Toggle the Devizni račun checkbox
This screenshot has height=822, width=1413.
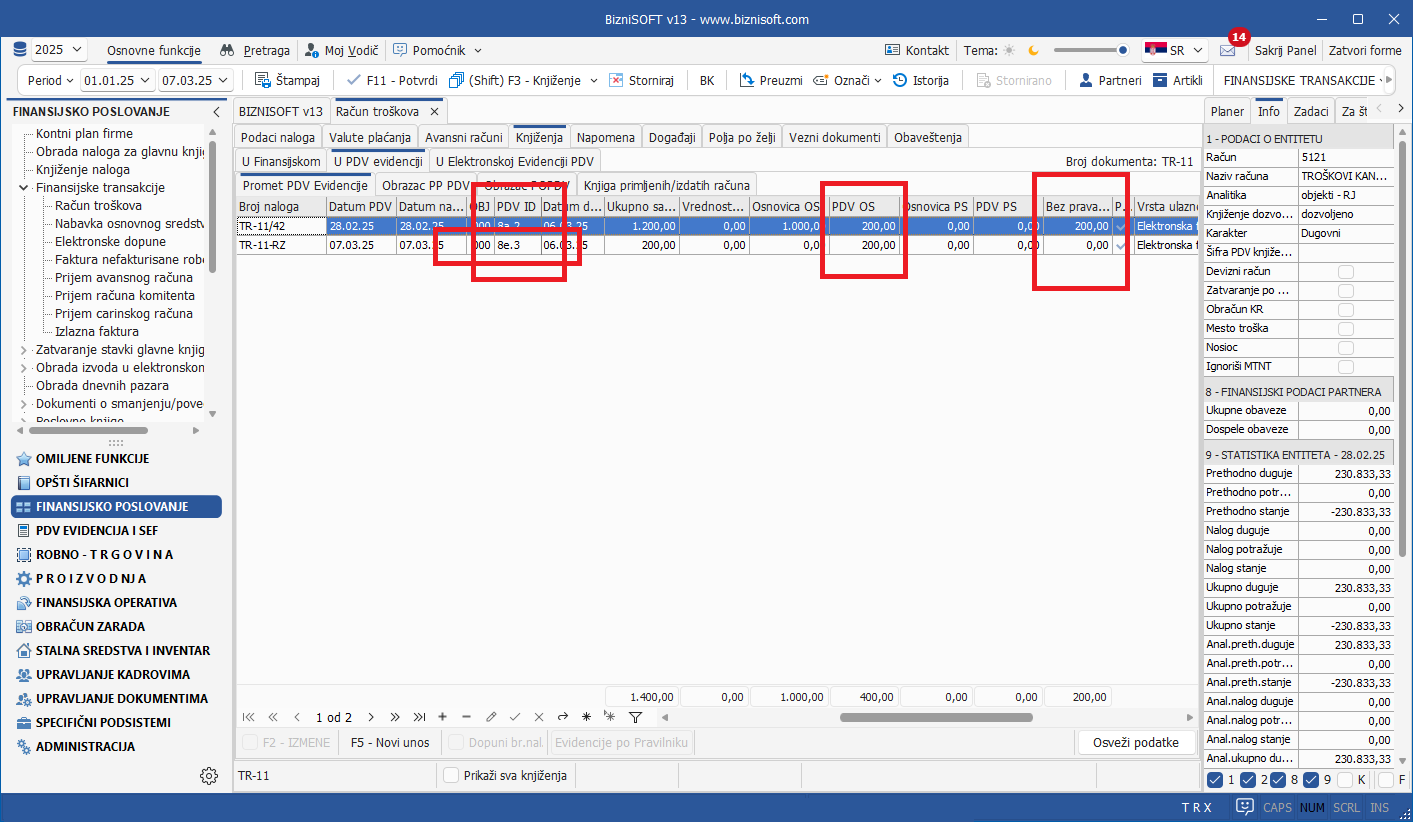pyautogui.click(x=1346, y=272)
